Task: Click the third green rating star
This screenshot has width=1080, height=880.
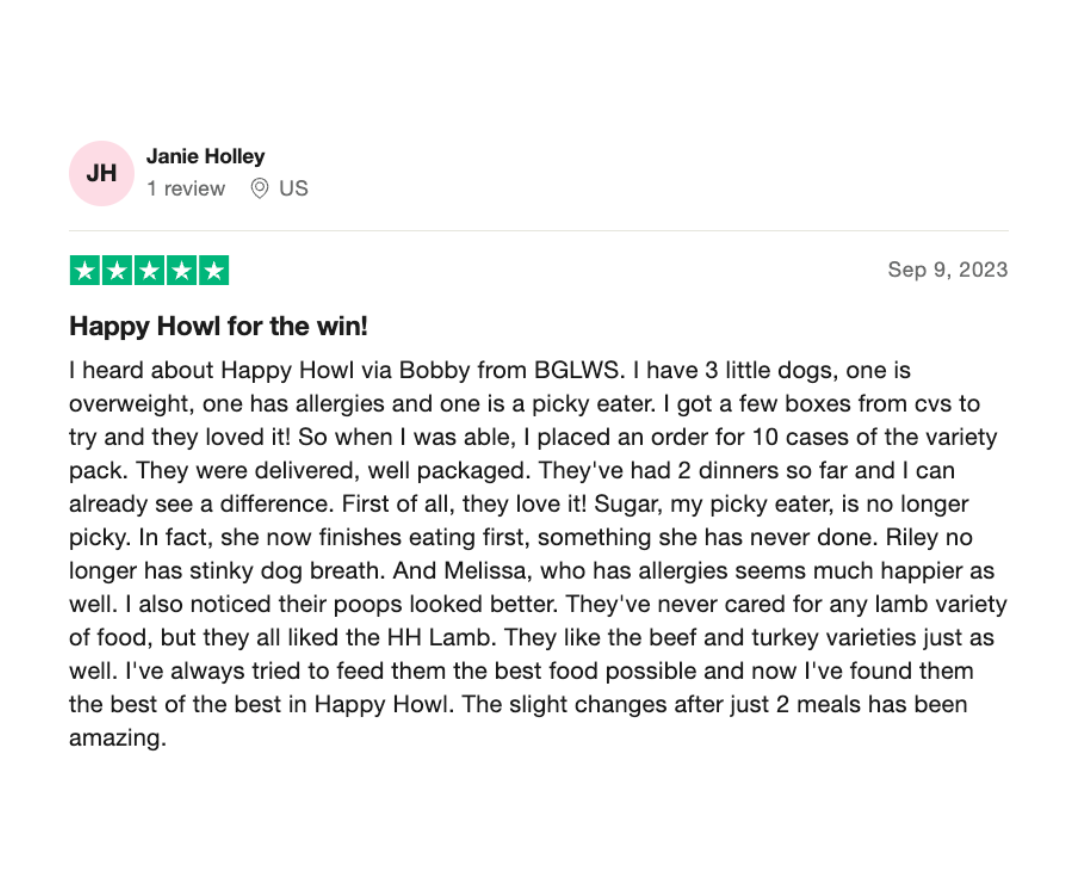Action: pos(149,271)
